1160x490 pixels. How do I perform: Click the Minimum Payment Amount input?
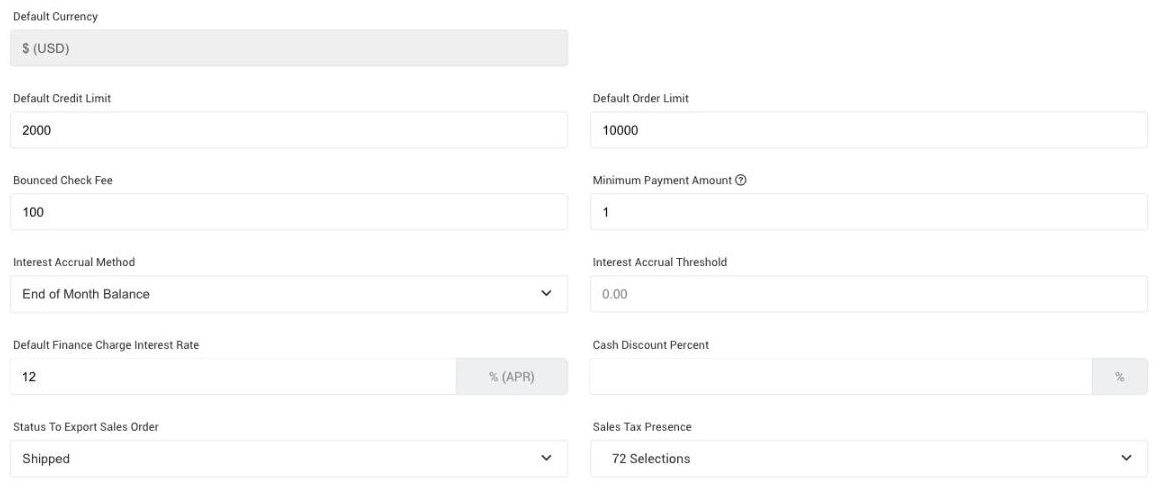(x=869, y=212)
